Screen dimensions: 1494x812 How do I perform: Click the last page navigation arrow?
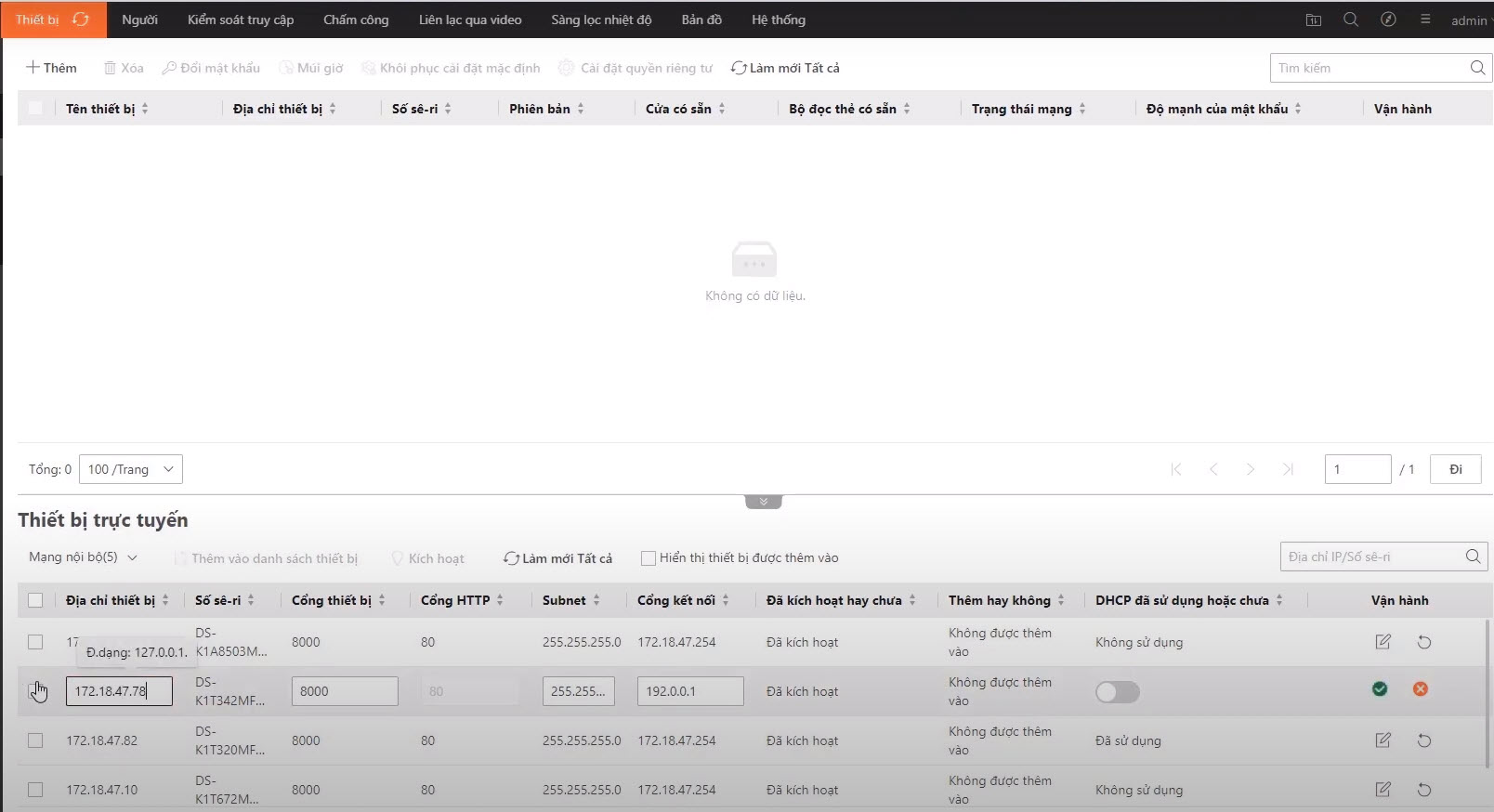coord(1288,469)
